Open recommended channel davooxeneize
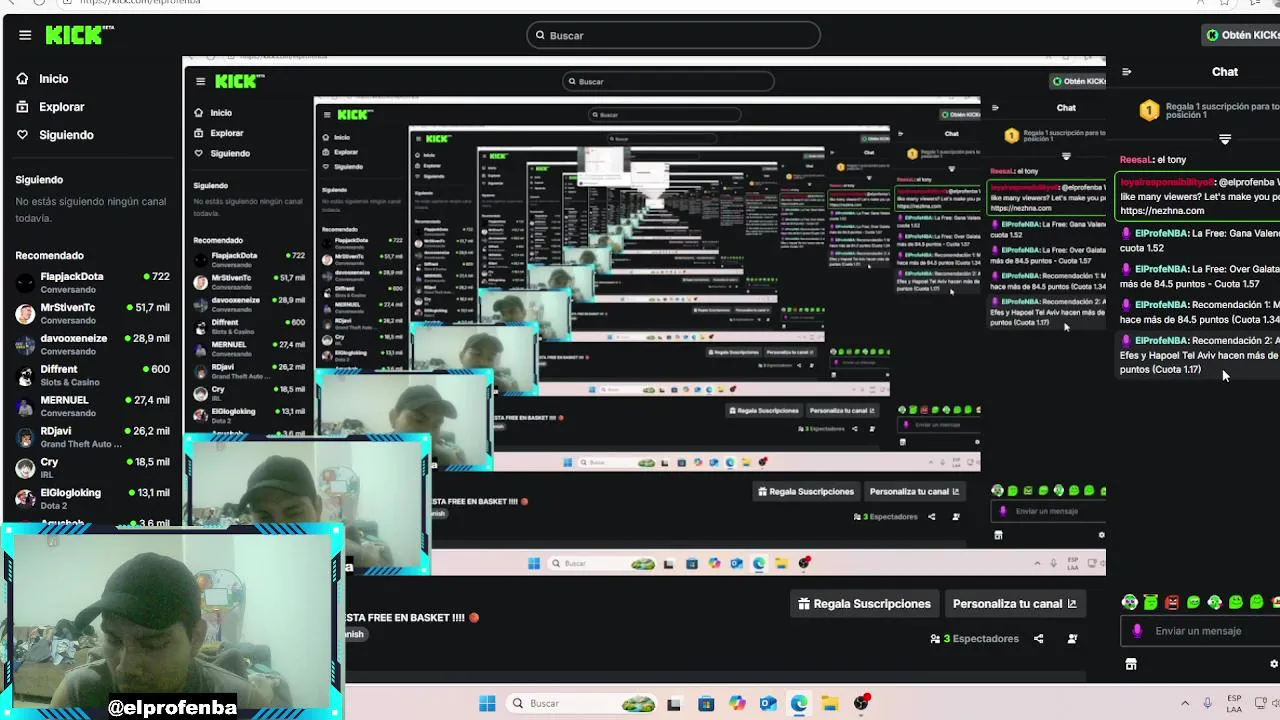Image resolution: width=1280 pixels, height=720 pixels. pos(93,344)
